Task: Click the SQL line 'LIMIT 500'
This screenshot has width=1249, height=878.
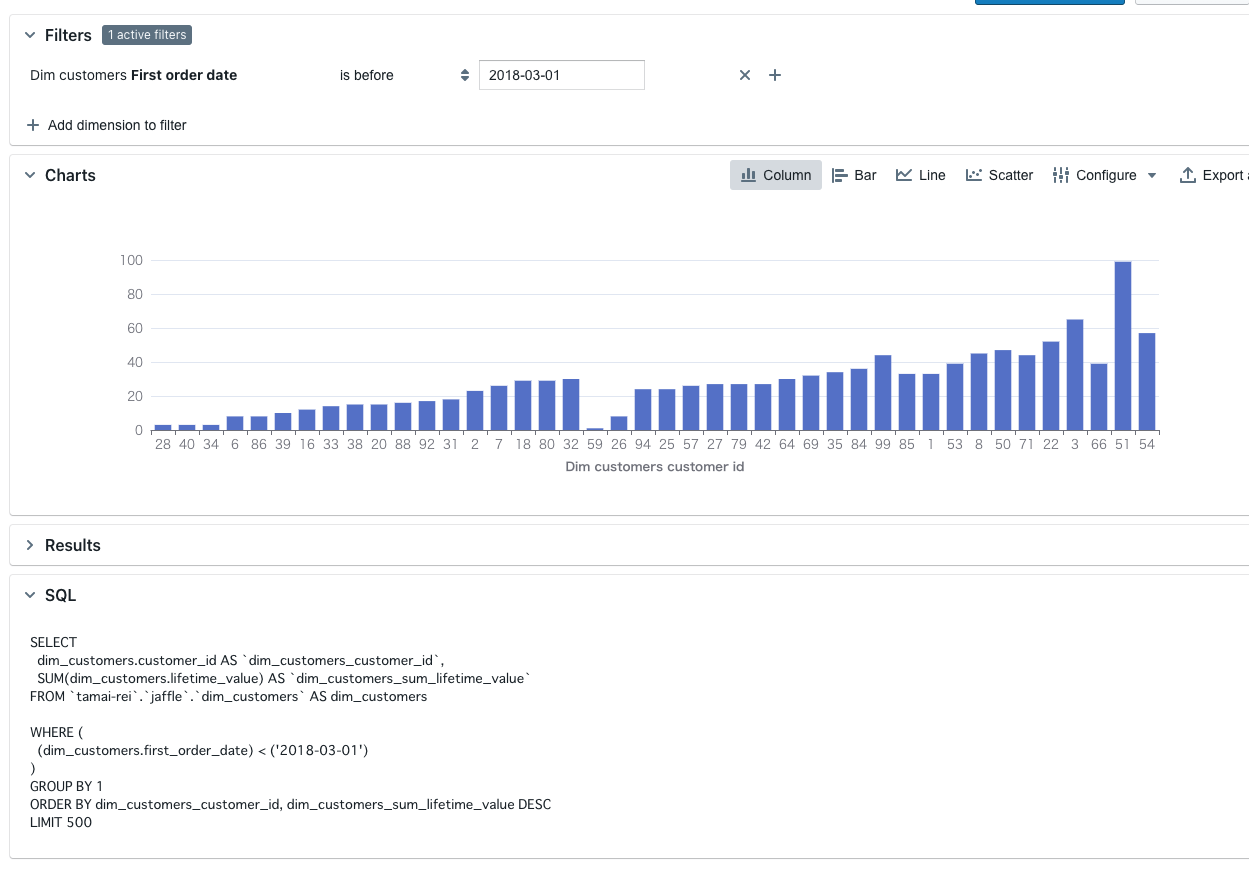Action: coord(61,822)
